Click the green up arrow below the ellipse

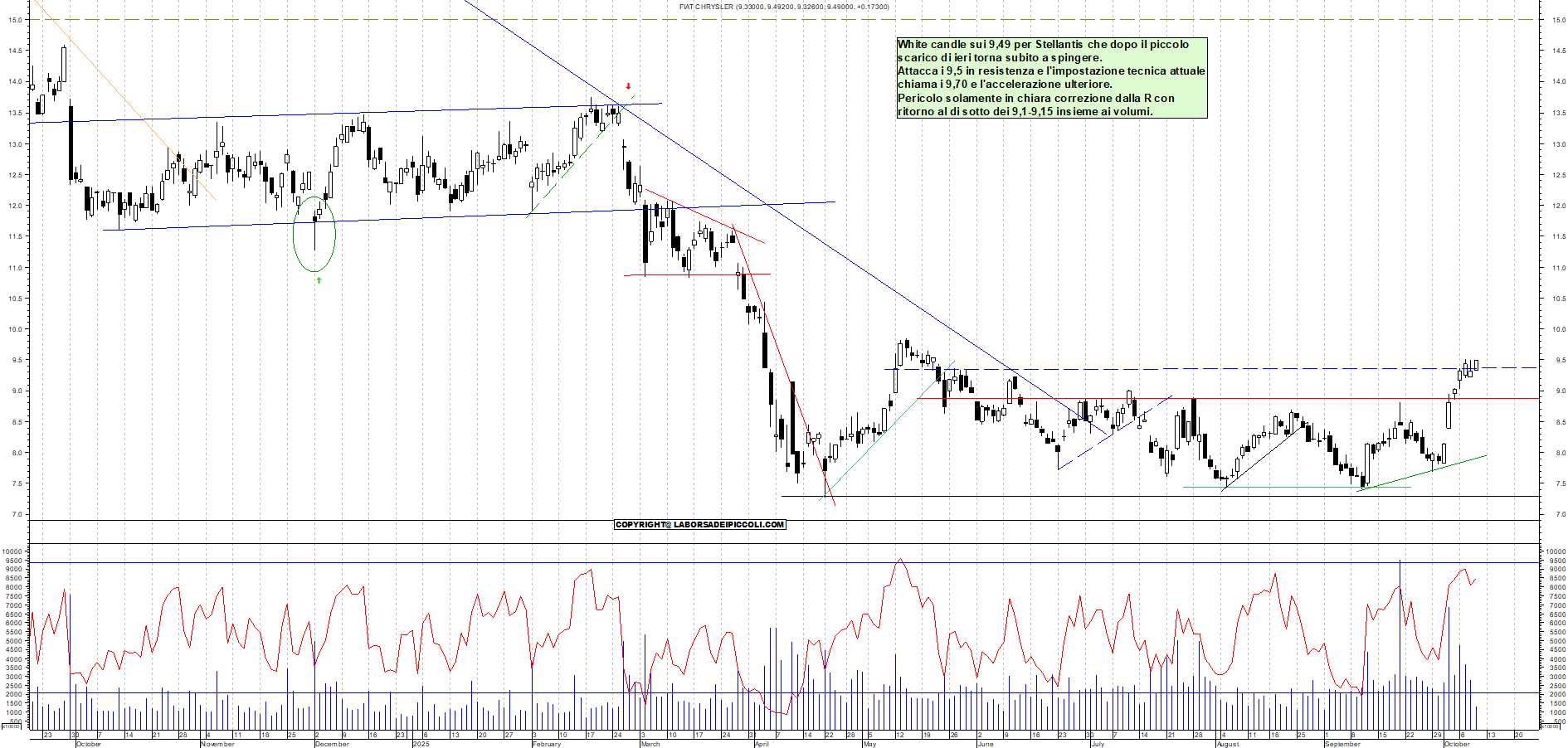pyautogui.click(x=319, y=280)
